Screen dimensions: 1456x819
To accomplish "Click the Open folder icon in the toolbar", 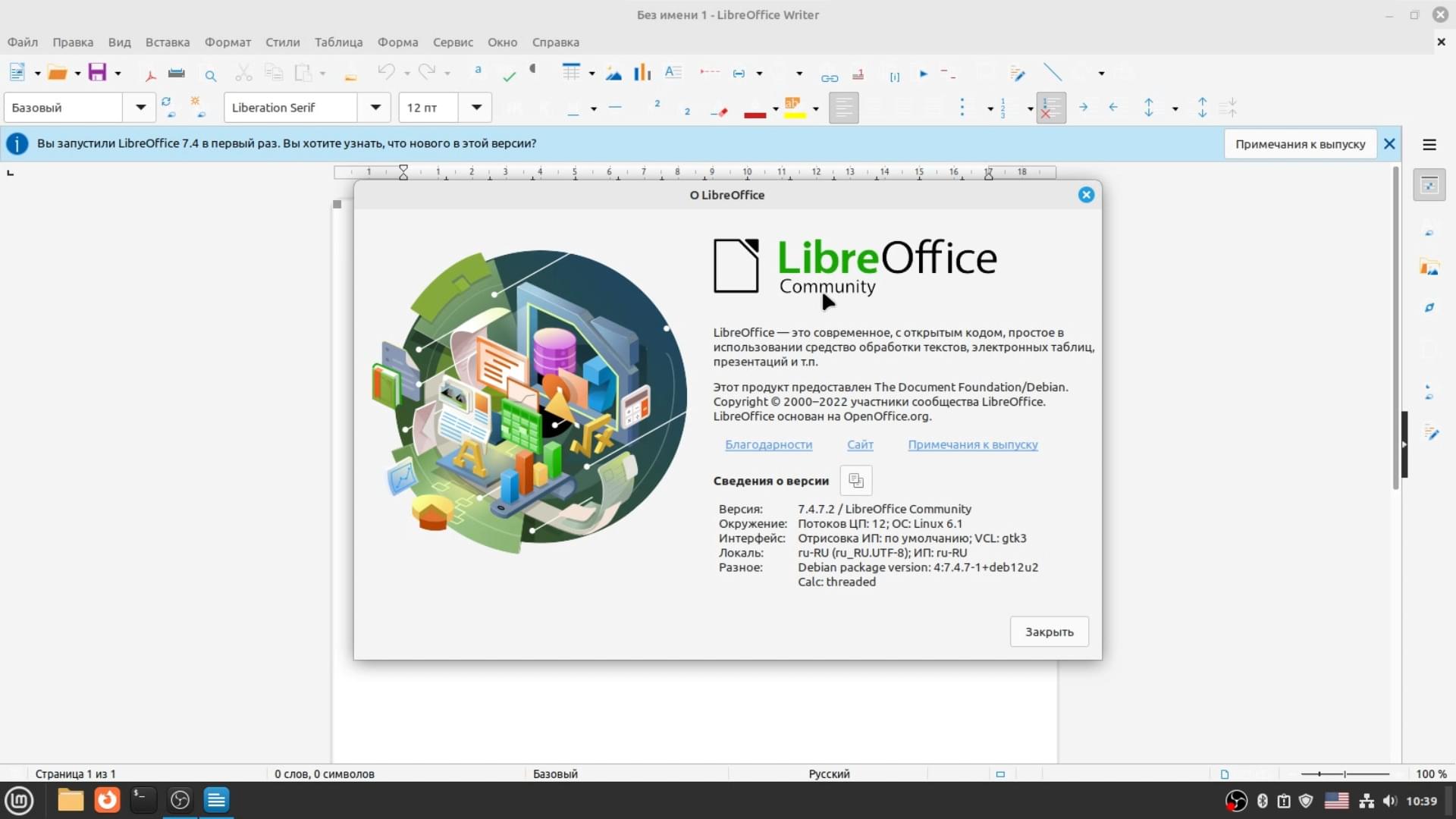I will tap(57, 73).
